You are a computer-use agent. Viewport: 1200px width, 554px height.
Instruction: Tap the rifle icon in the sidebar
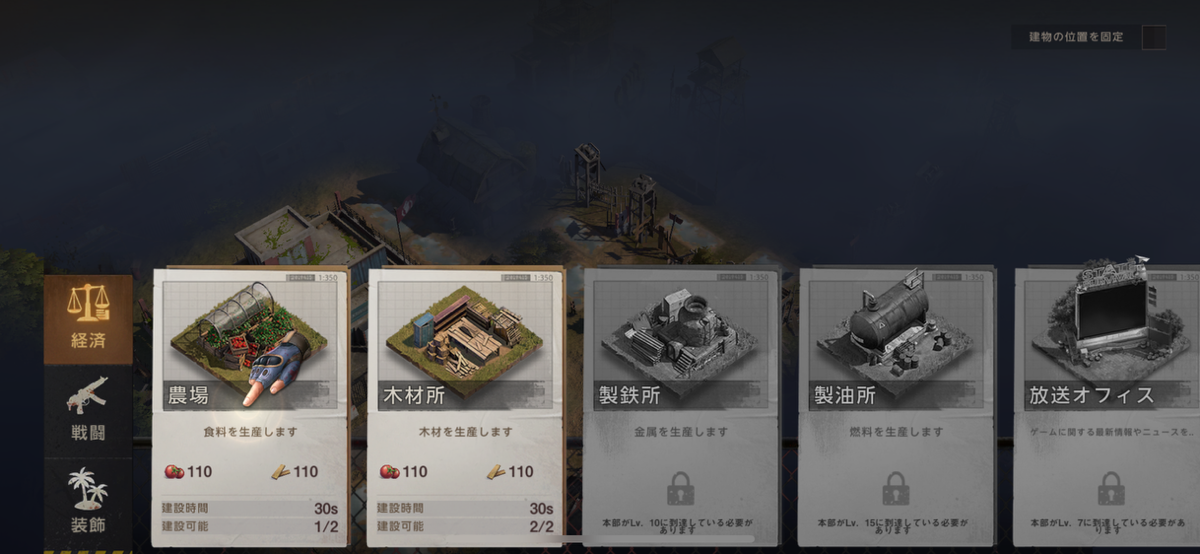click(x=87, y=395)
